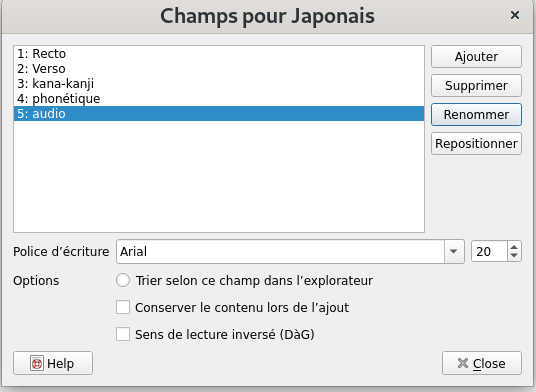Open Repositionner field dialog
536x392 pixels.
pos(477,144)
